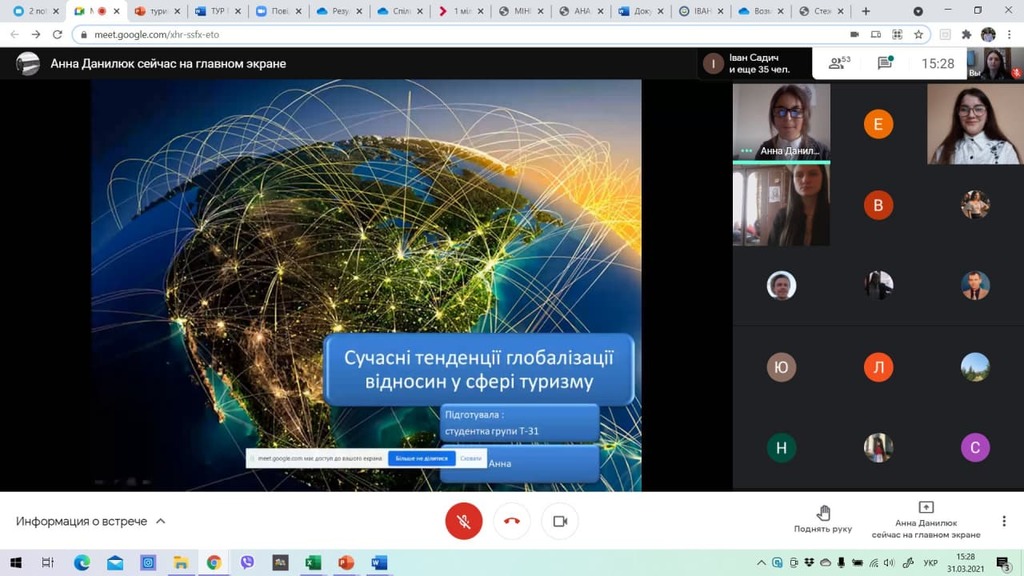Show hidden system tray icons
1024x576 pixels.
762,563
